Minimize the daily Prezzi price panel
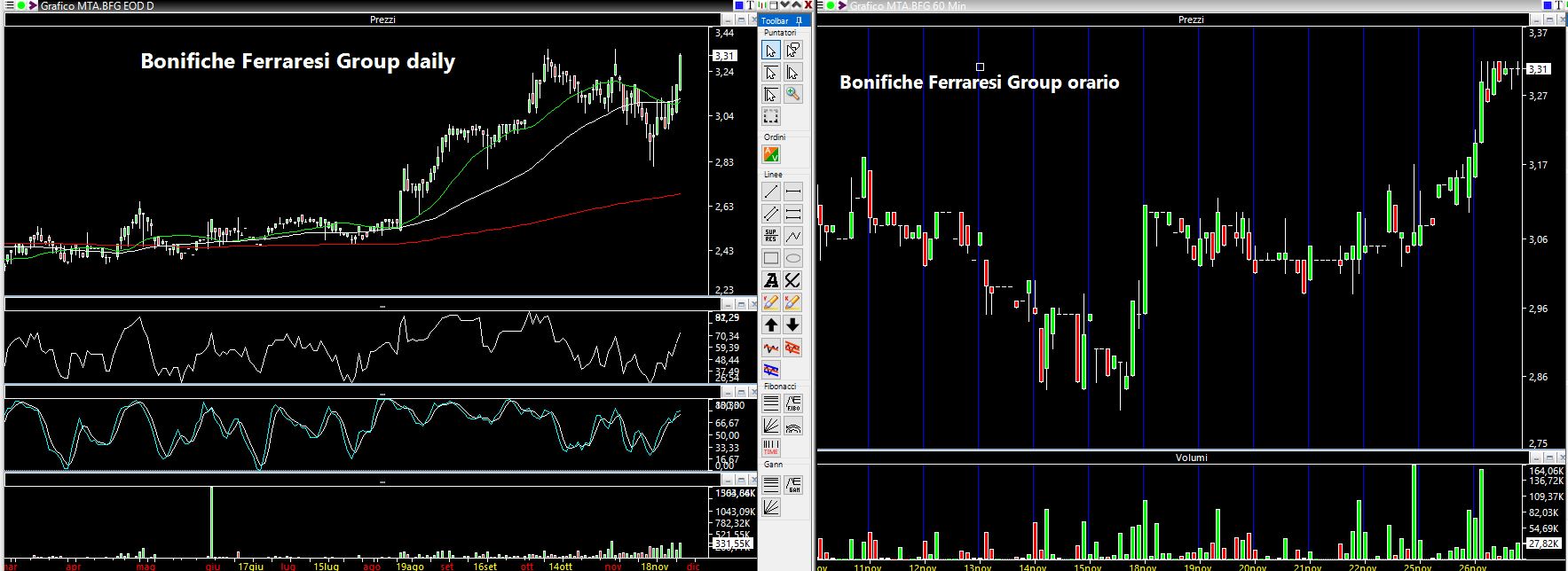The width and height of the screenshot is (1568, 571). (728, 20)
